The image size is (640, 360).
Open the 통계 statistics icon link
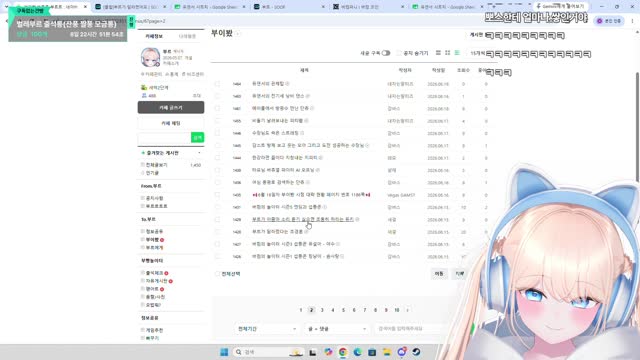(x=172, y=74)
